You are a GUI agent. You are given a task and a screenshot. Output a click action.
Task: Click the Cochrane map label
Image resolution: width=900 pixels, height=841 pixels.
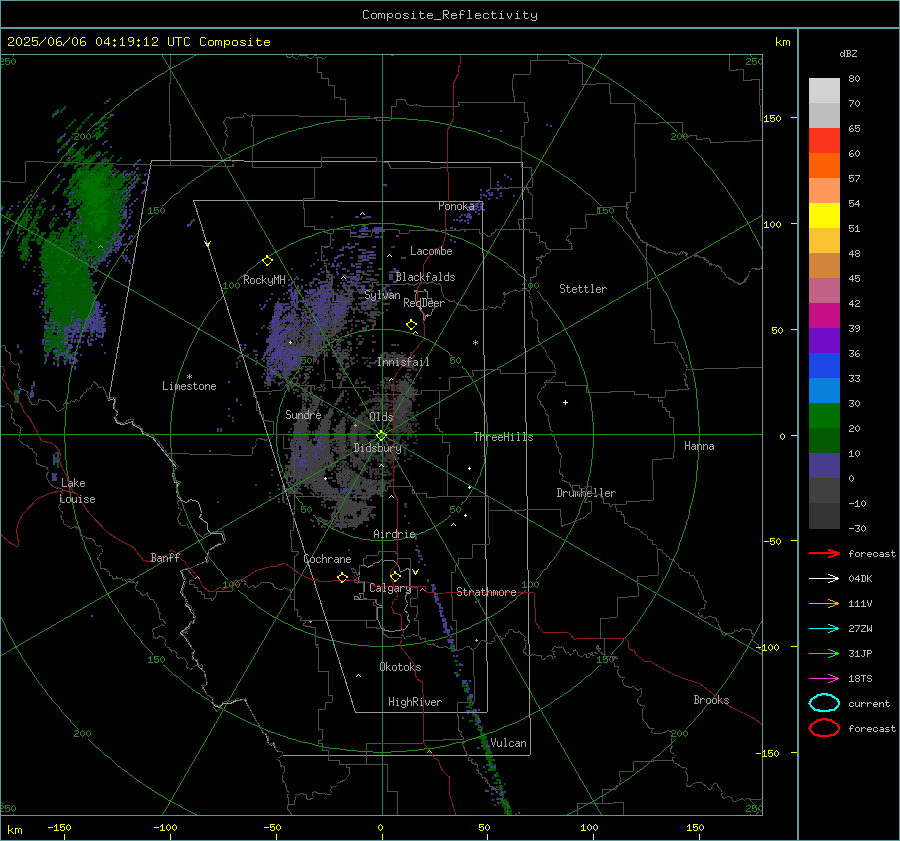327,559
